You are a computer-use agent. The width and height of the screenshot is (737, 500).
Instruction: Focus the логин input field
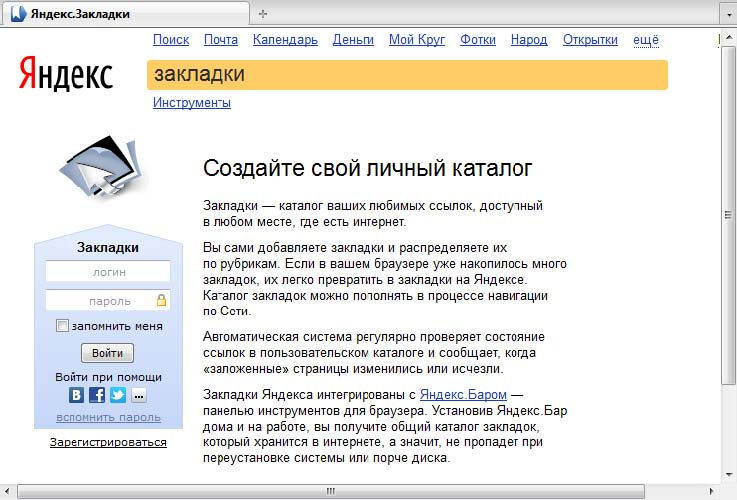point(108,271)
